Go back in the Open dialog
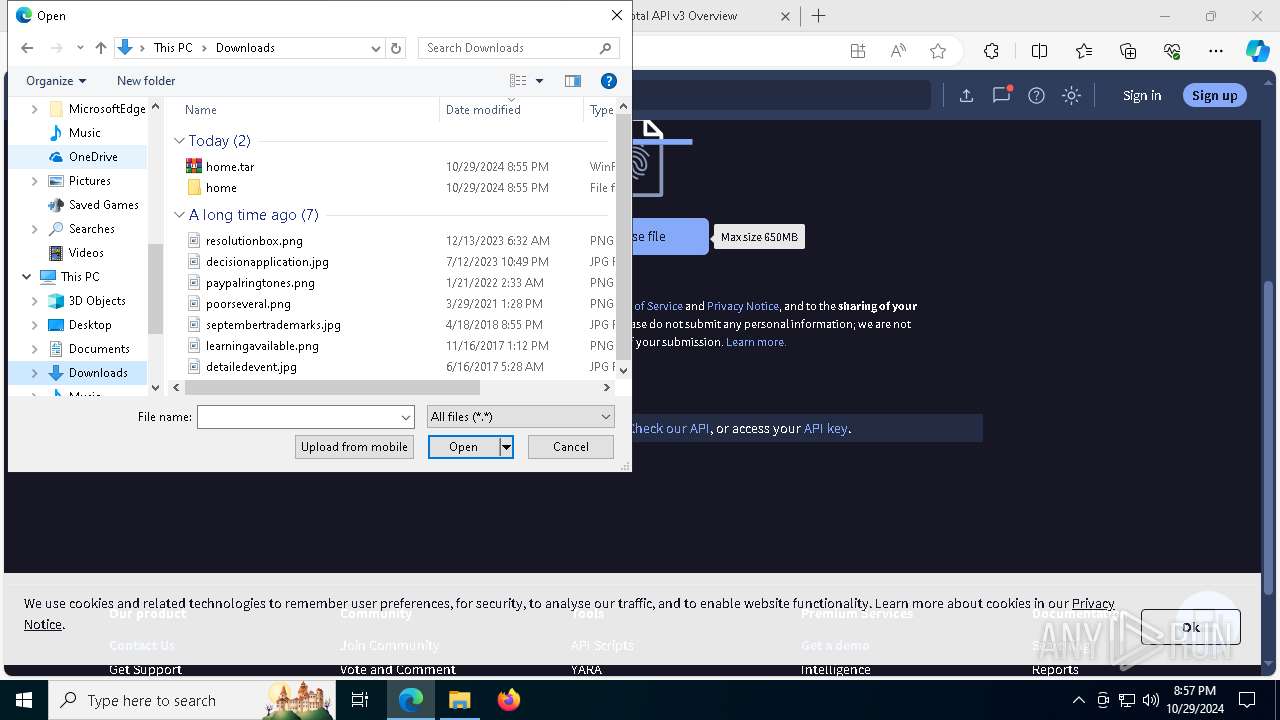Screen dimensions: 1280x720 [x=27, y=48]
